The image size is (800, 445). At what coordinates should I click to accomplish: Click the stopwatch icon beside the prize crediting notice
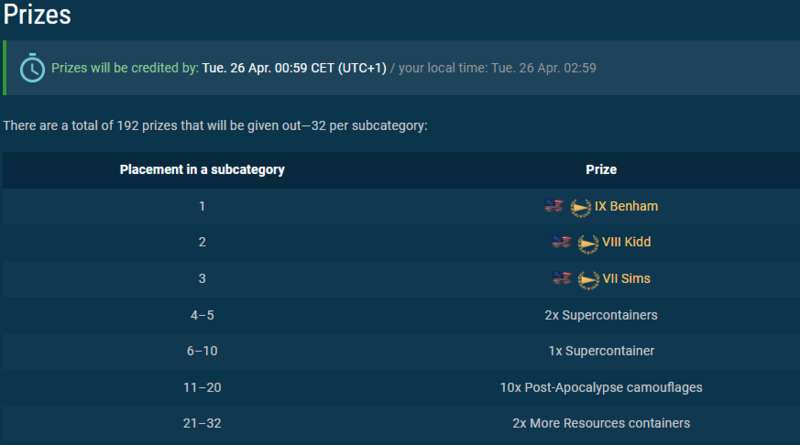click(33, 68)
